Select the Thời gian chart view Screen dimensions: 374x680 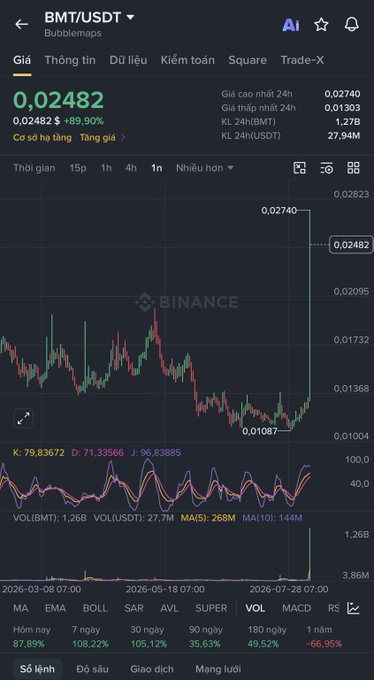pos(34,168)
